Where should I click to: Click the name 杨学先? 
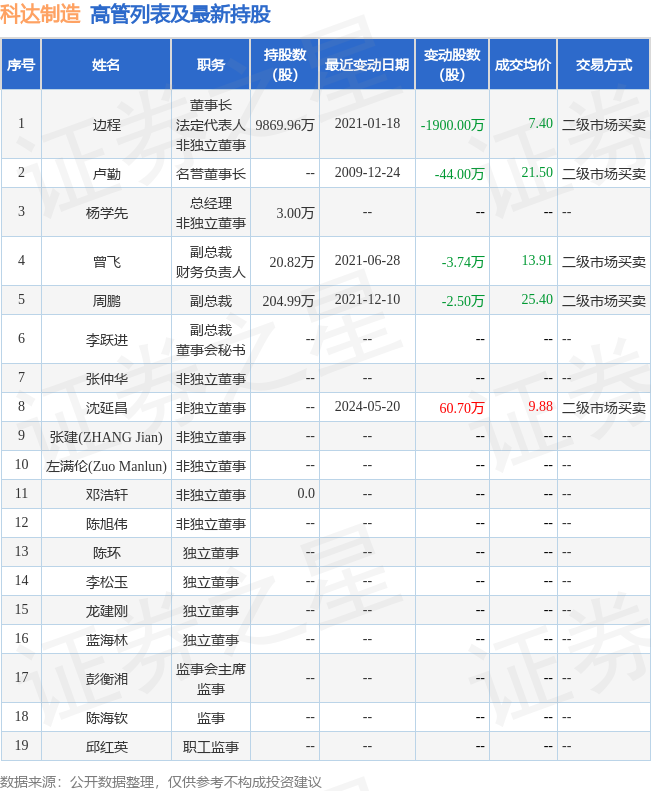tap(106, 213)
